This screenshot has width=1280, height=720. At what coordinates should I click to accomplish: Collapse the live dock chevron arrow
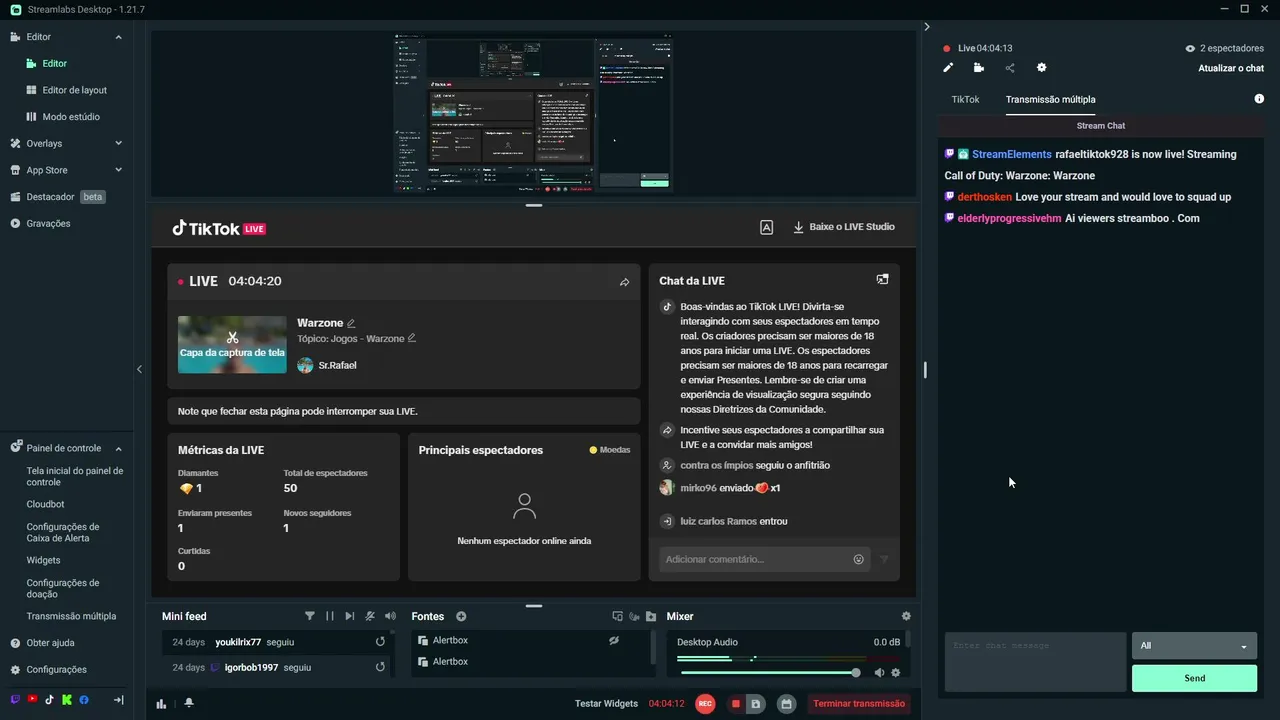tap(927, 27)
